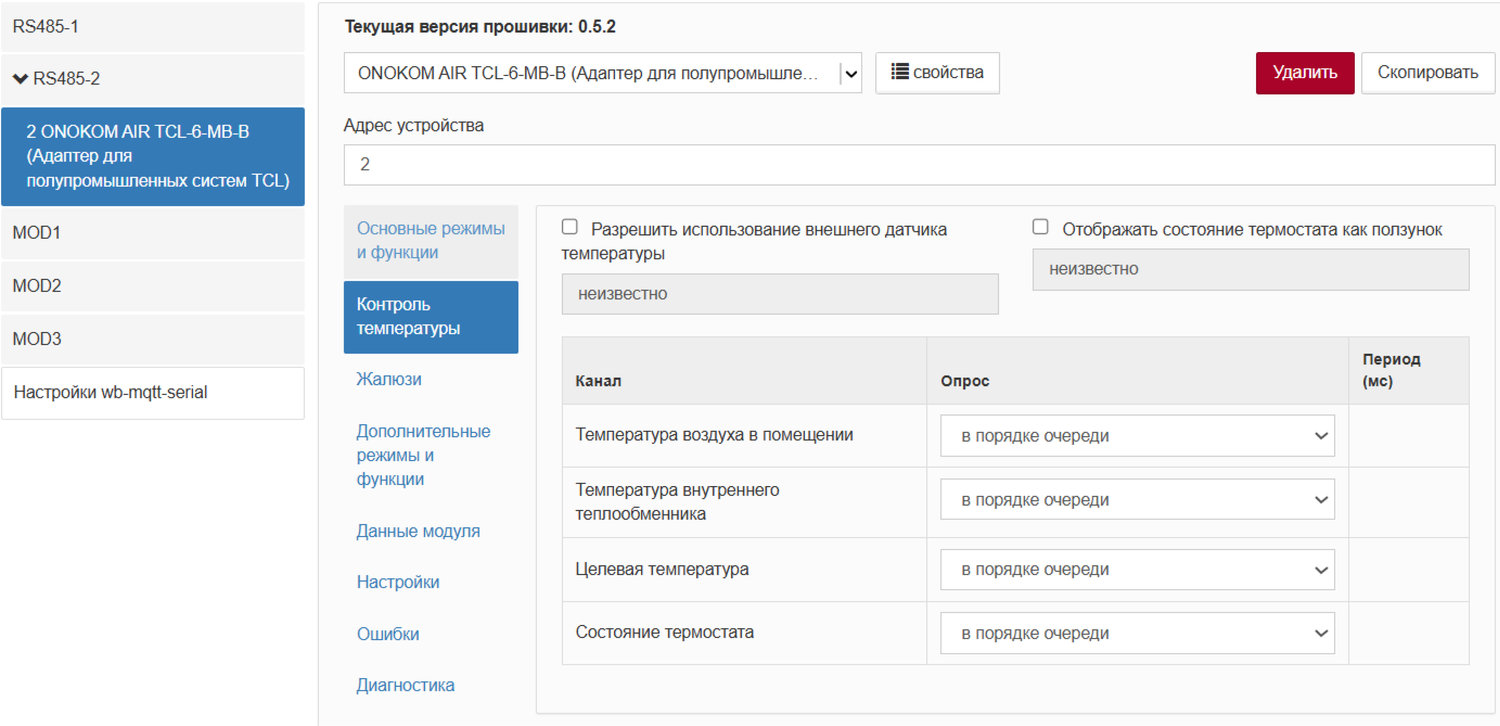Click the list icon on the свойства button
The height and width of the screenshot is (726, 1500).
point(900,72)
